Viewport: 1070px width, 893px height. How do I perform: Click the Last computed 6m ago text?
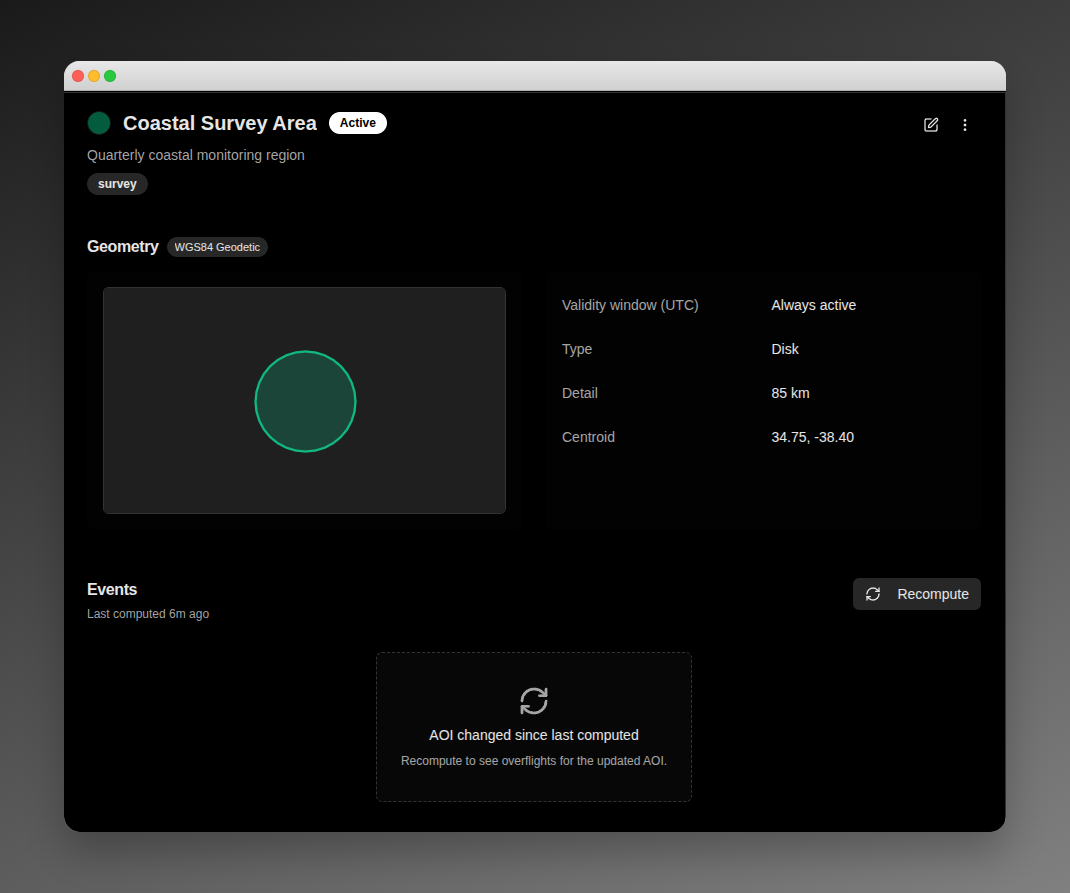click(148, 614)
